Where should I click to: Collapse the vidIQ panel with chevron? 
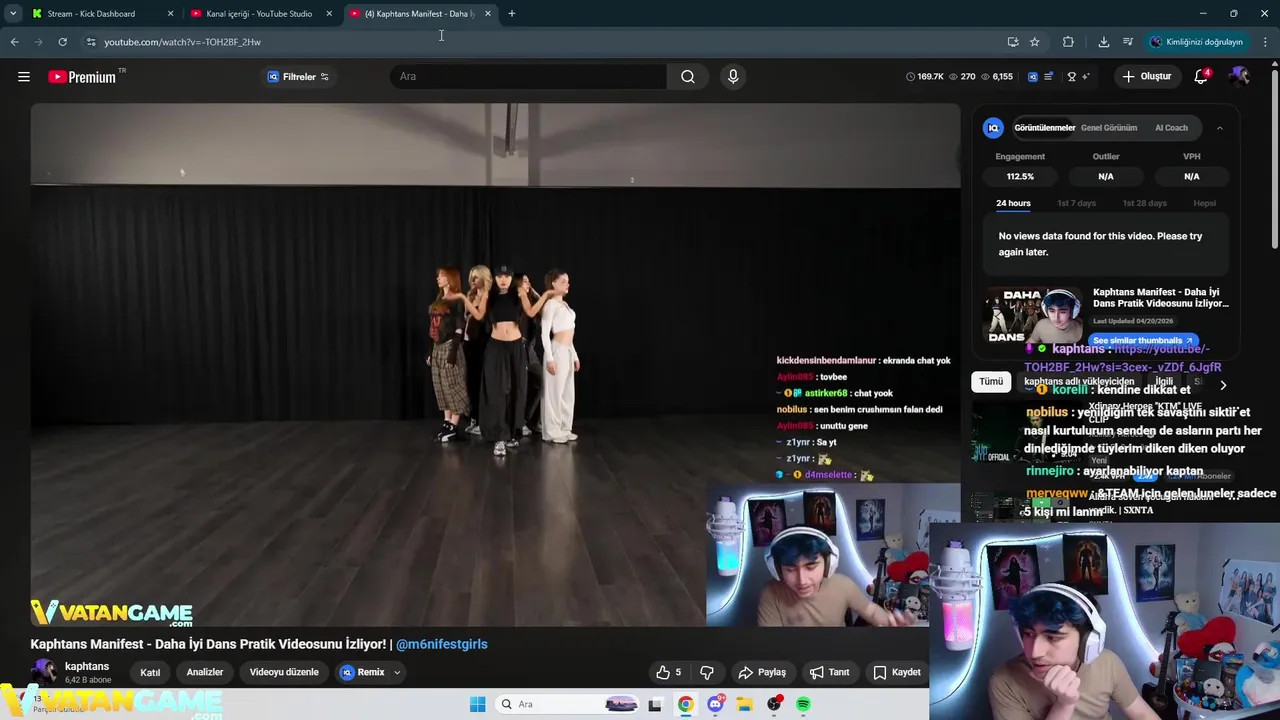[1219, 128]
